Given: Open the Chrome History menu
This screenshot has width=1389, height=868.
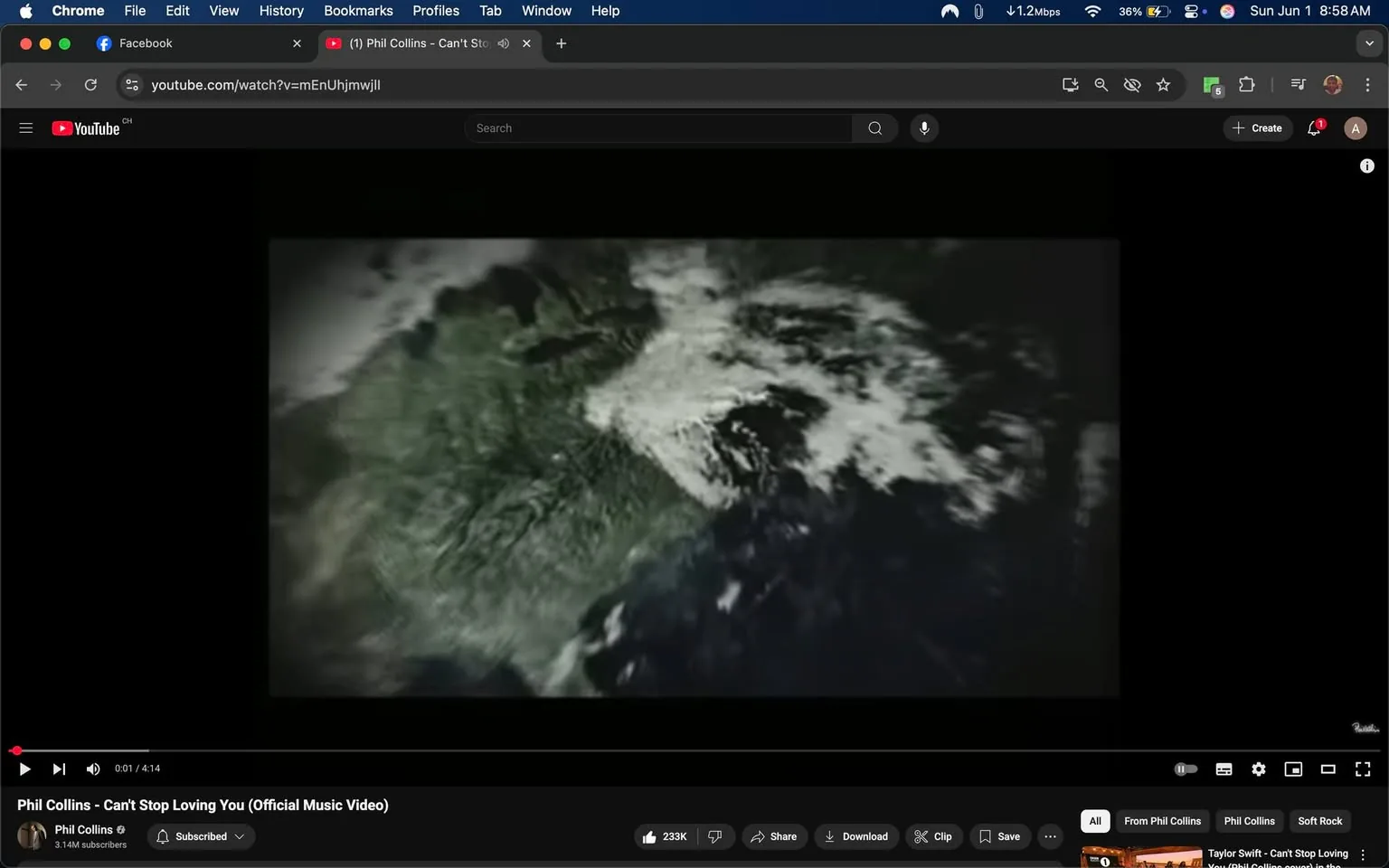Looking at the screenshot, I should coord(280,11).
